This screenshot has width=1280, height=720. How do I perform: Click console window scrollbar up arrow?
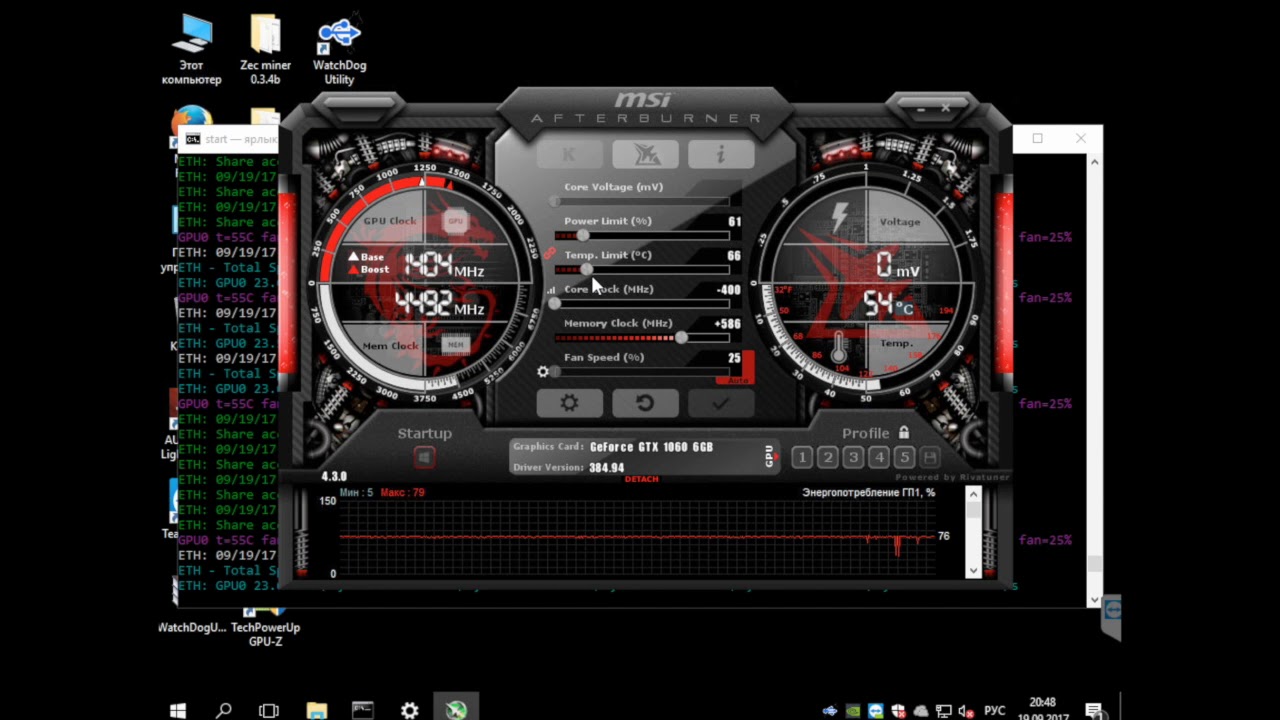click(x=1094, y=162)
